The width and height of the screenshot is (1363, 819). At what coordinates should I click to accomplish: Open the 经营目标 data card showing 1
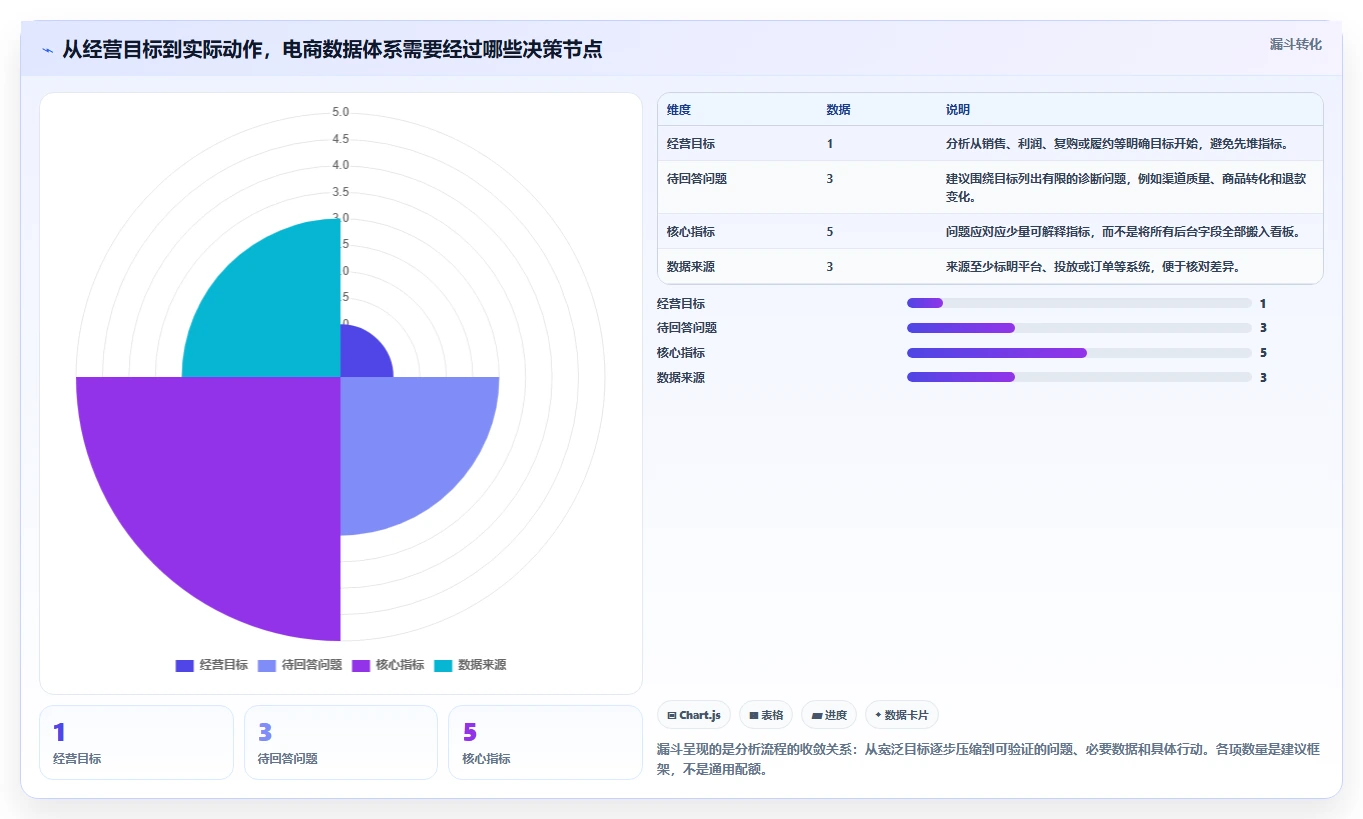[x=136, y=742]
